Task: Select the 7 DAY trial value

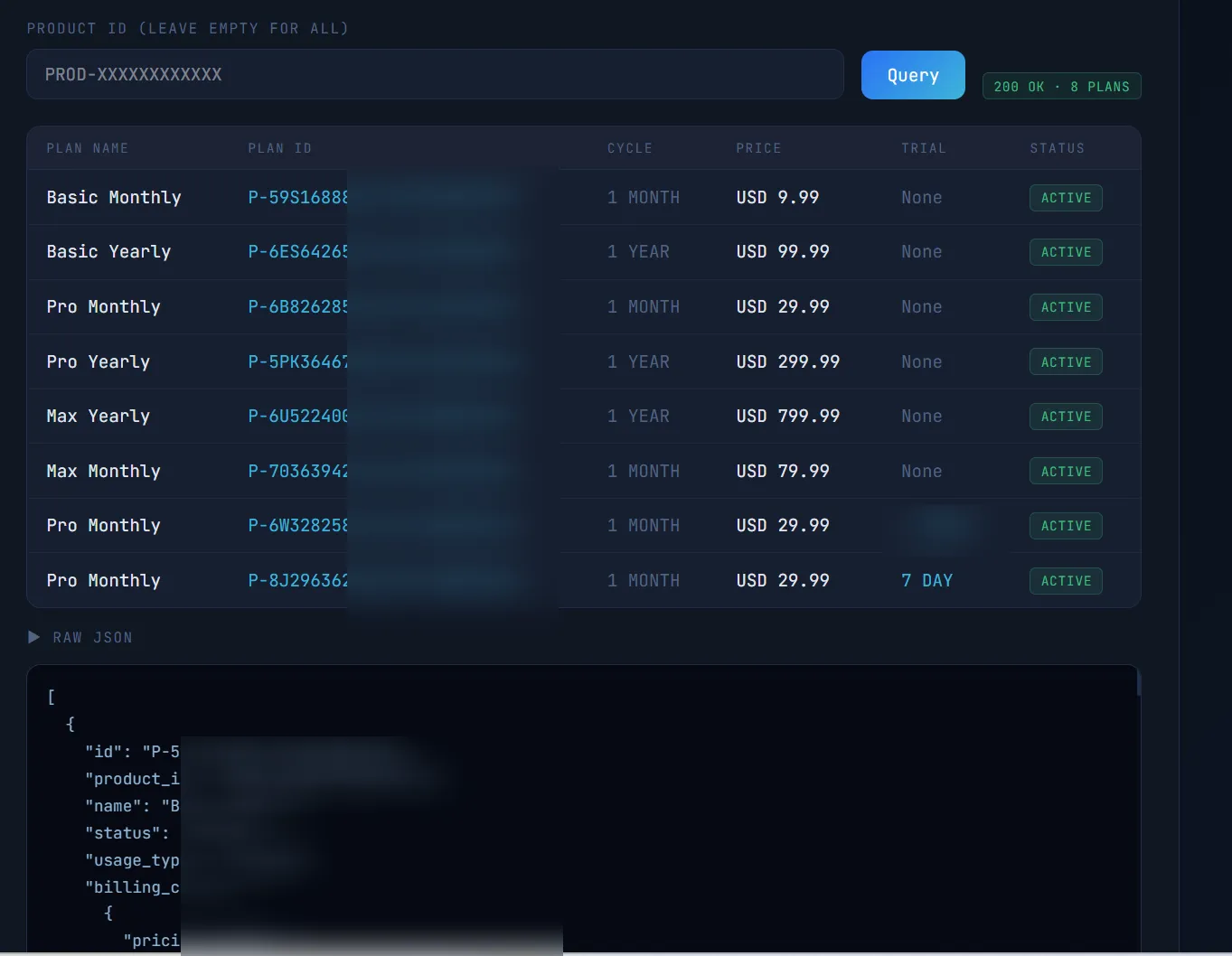Action: pyautogui.click(x=926, y=581)
